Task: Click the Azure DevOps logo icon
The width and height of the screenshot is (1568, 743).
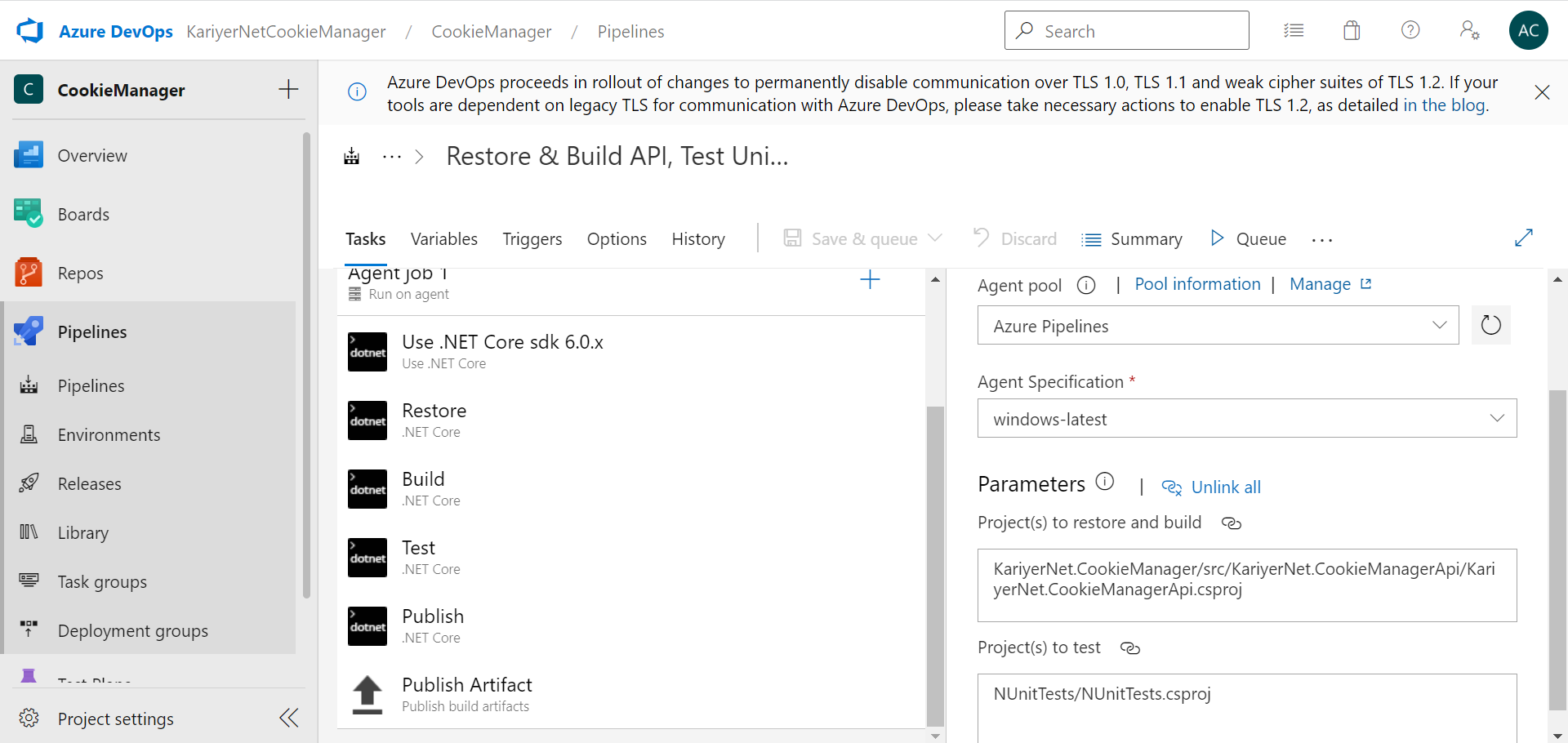Action: (x=30, y=31)
